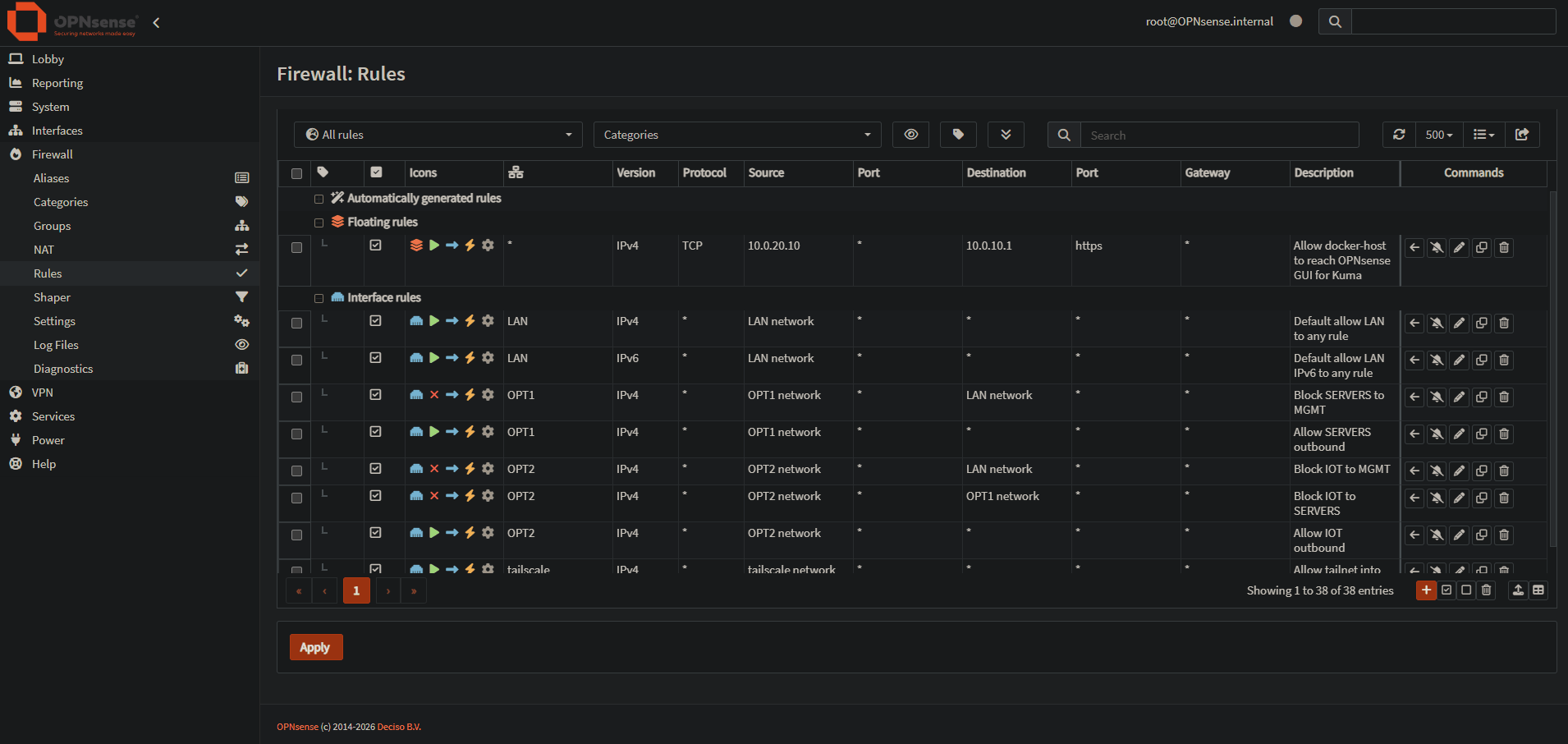
Task: Collapse the Floating rules group
Action: pyautogui.click(x=319, y=223)
